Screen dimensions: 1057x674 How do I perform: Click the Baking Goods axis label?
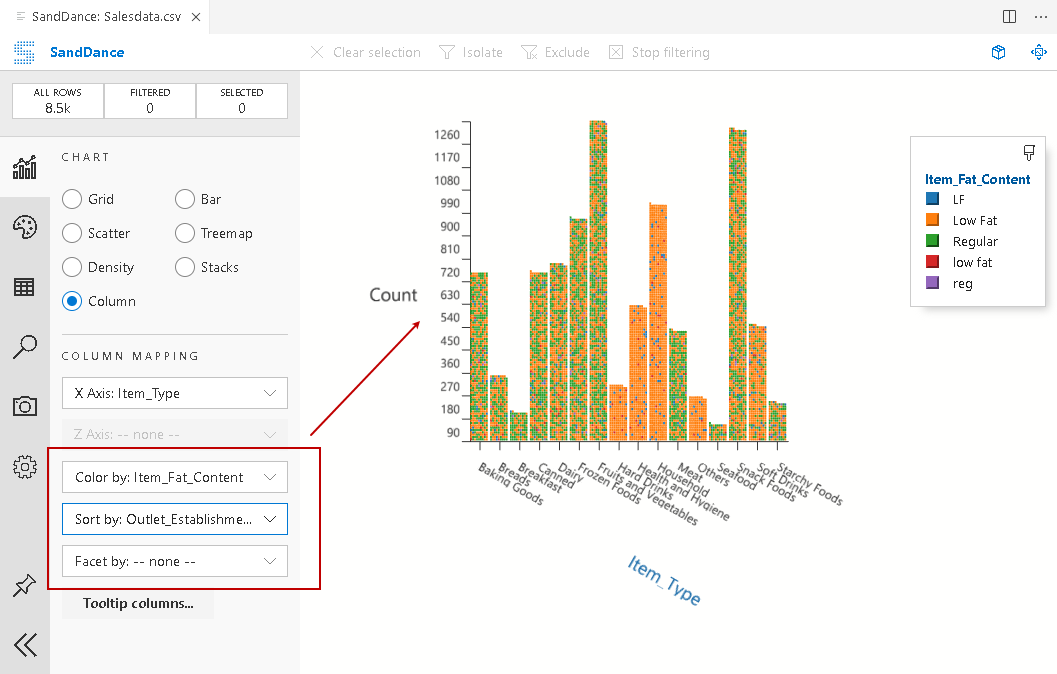(510, 484)
